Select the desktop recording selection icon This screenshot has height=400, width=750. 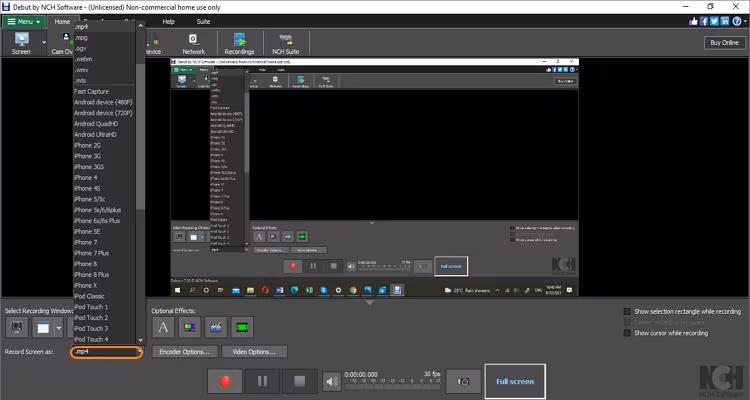pos(17,328)
